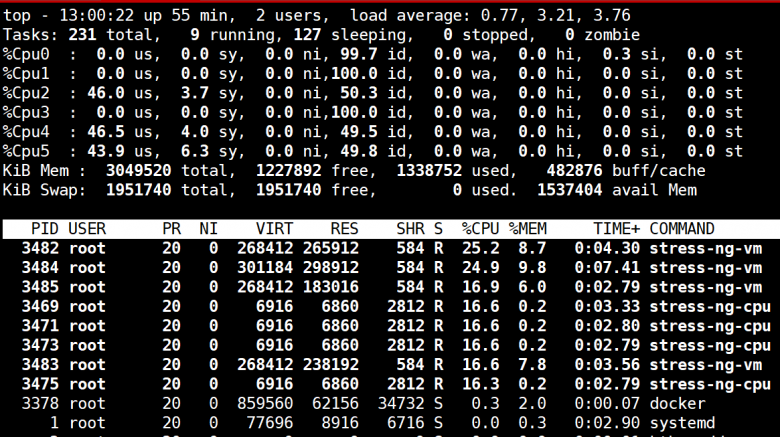Select stress-ng-cpu process PID 3469

(391, 306)
